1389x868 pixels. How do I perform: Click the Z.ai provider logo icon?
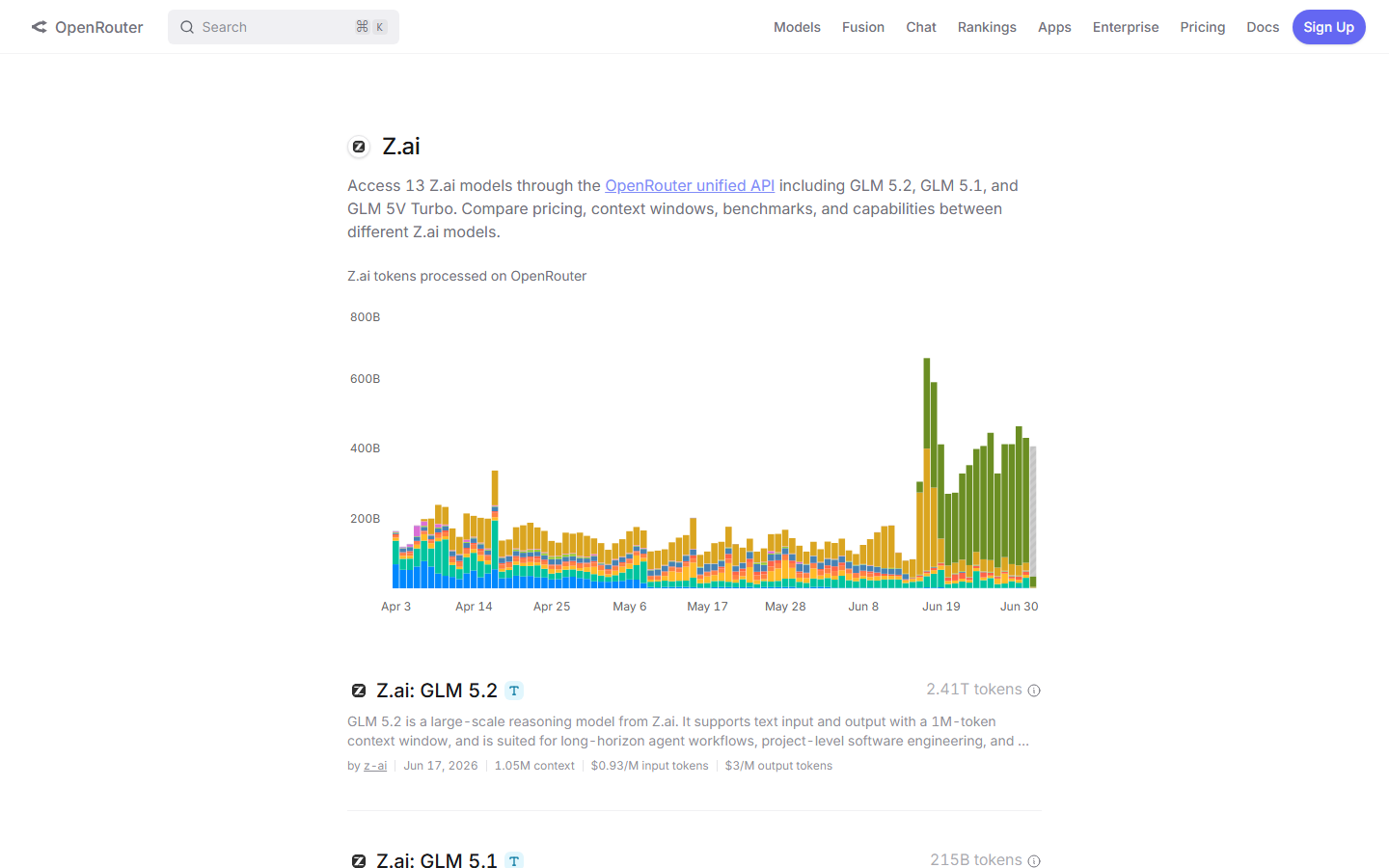359,147
